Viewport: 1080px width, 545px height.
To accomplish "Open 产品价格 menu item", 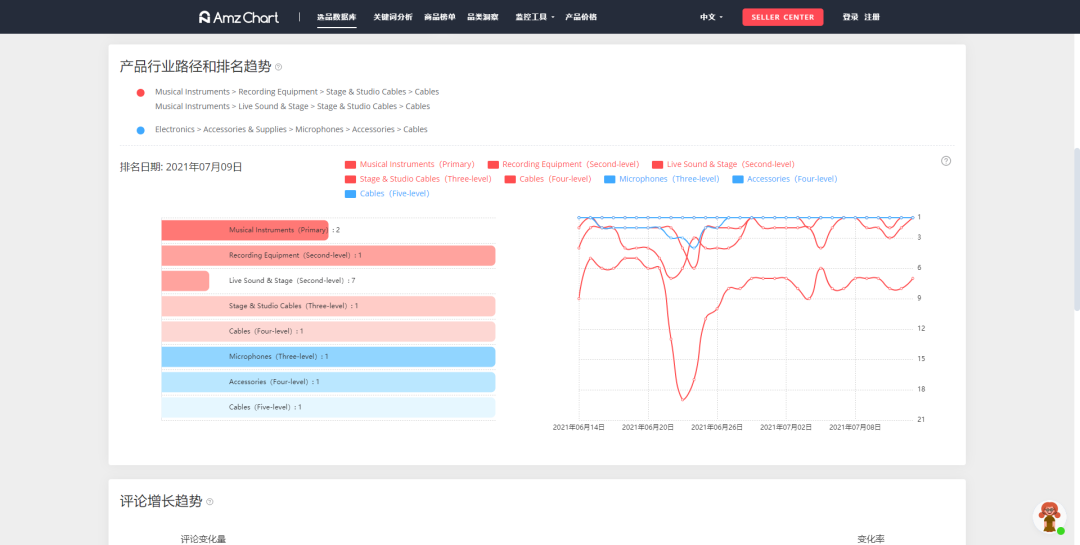I will (x=581, y=17).
